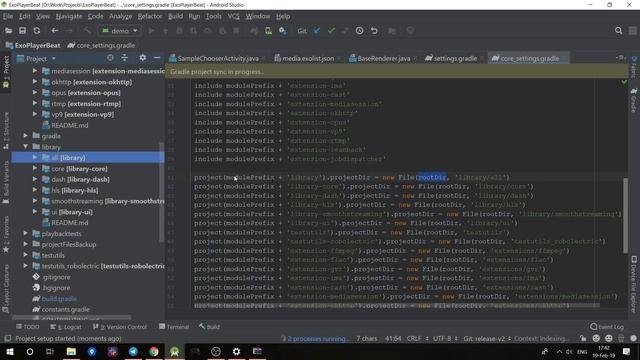The image size is (640, 360).
Task: Open the Build tool window
Action: pos(209,327)
